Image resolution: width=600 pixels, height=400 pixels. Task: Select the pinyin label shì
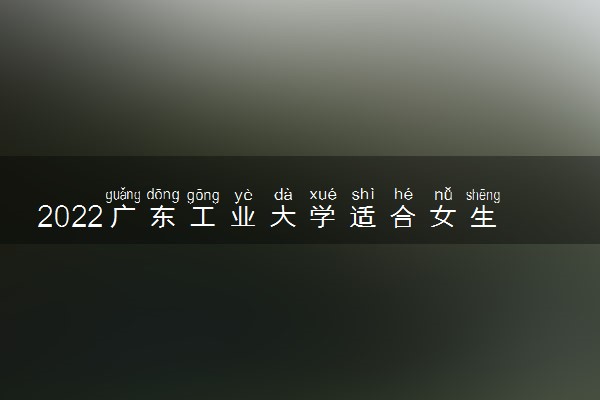363,194
